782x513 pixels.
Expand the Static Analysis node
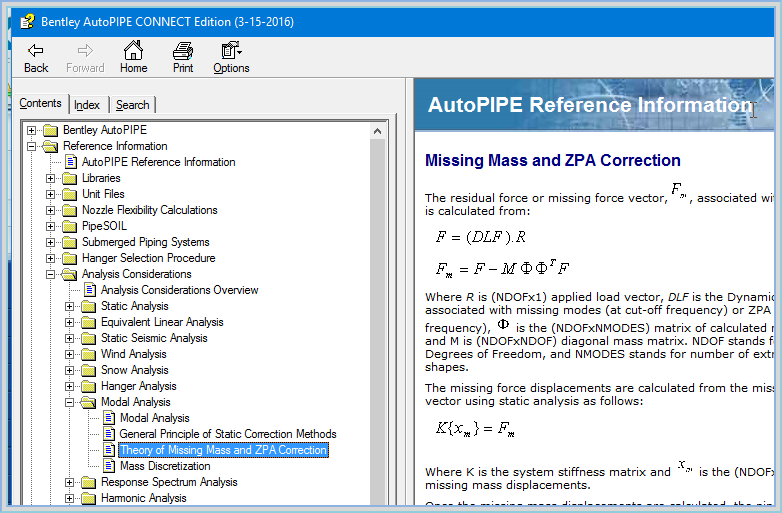[70, 307]
